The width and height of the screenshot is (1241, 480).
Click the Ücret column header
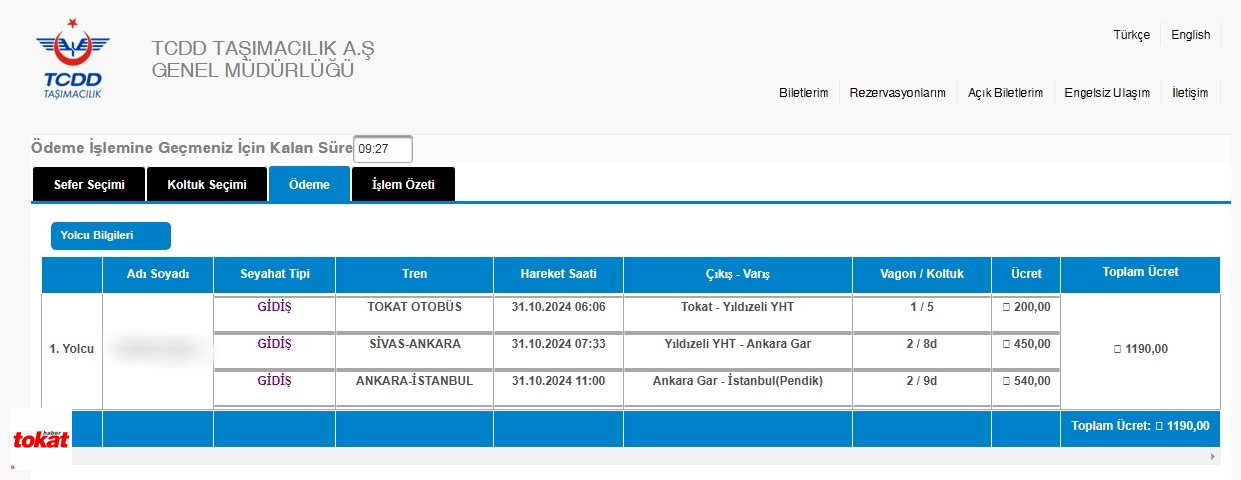[1026, 274]
